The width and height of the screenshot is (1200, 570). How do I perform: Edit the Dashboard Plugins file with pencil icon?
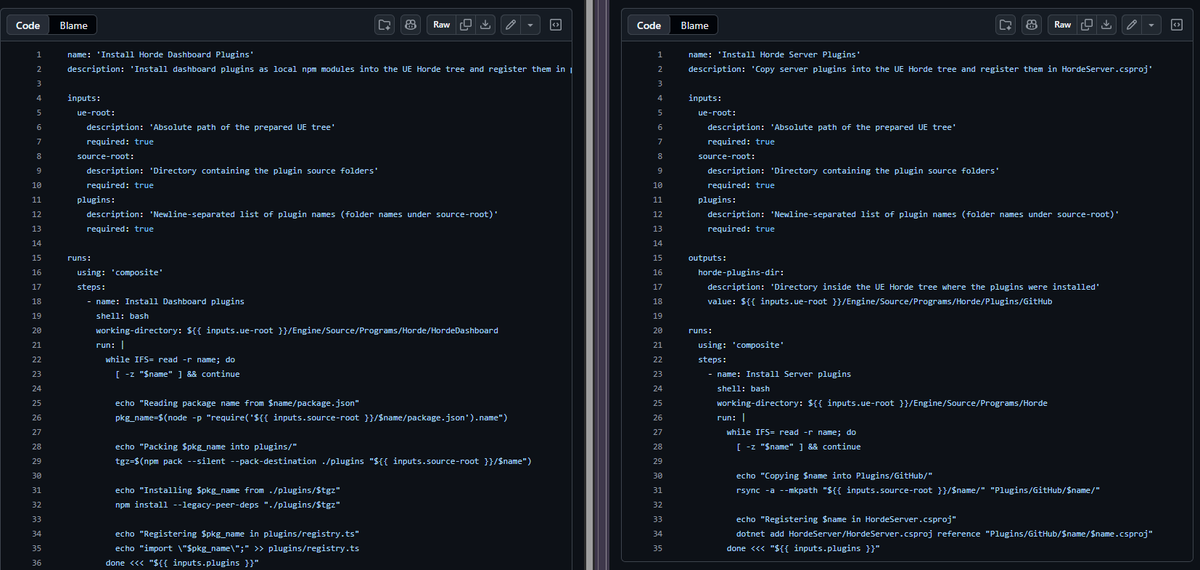coord(509,24)
